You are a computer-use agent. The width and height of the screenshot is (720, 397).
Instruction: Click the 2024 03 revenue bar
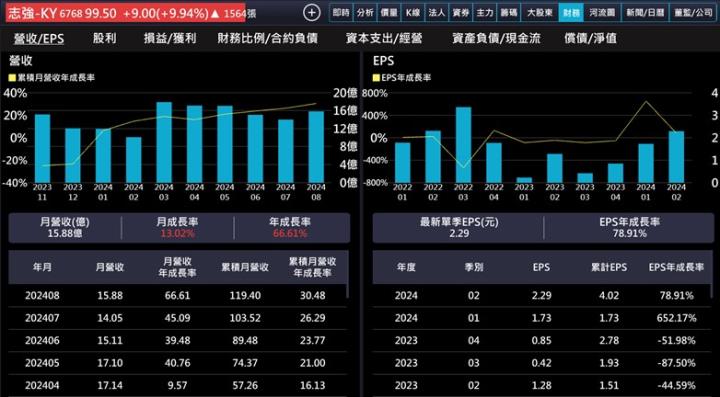point(164,142)
